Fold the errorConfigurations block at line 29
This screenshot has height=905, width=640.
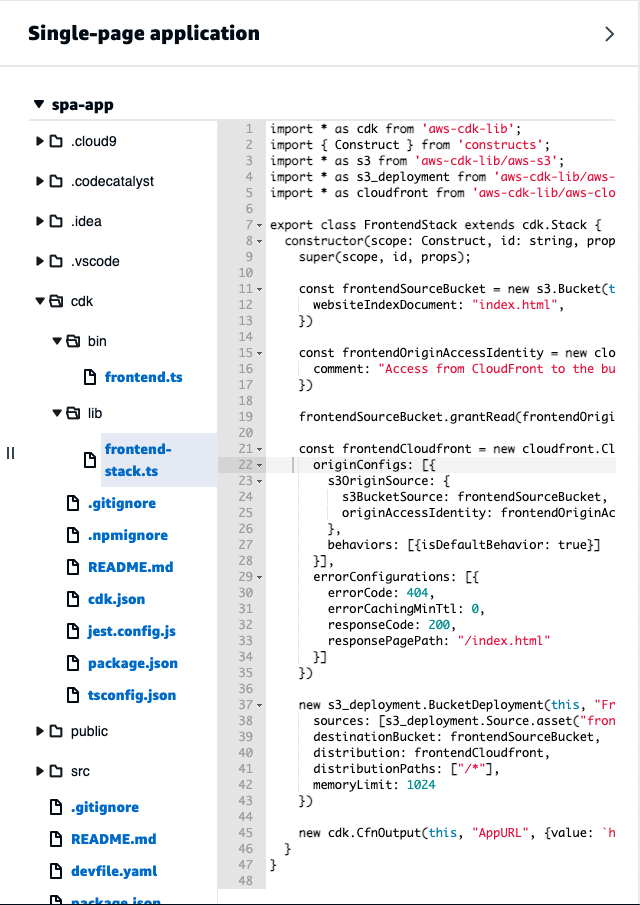click(260, 577)
